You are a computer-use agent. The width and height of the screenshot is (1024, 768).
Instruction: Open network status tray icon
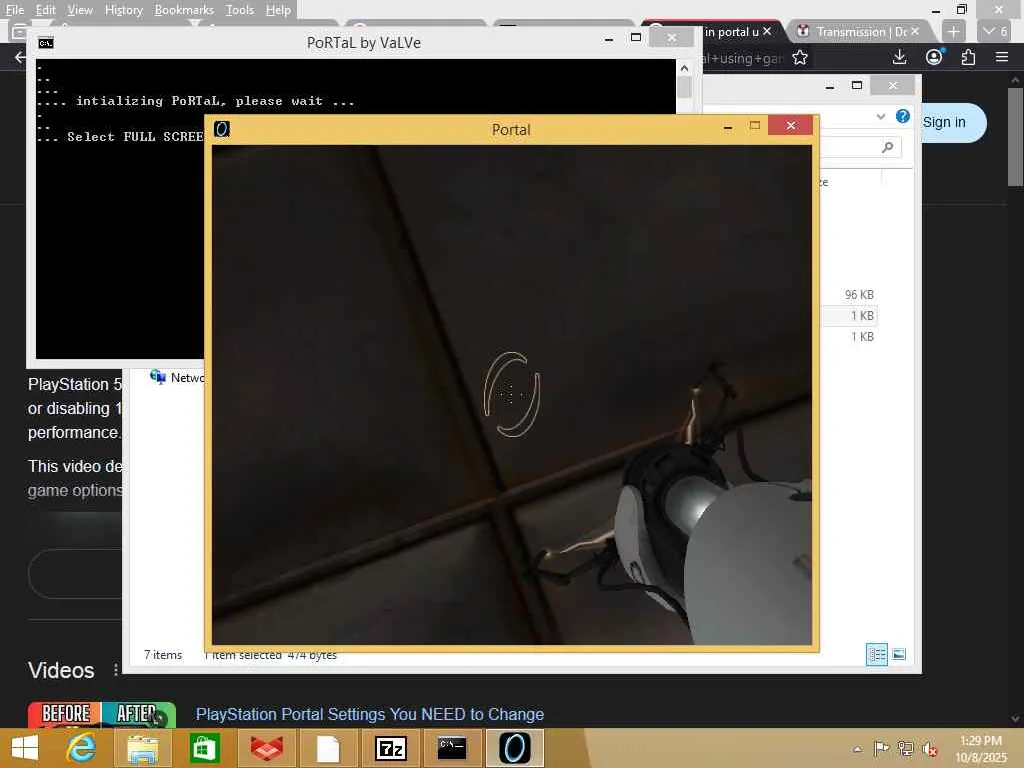(x=906, y=748)
